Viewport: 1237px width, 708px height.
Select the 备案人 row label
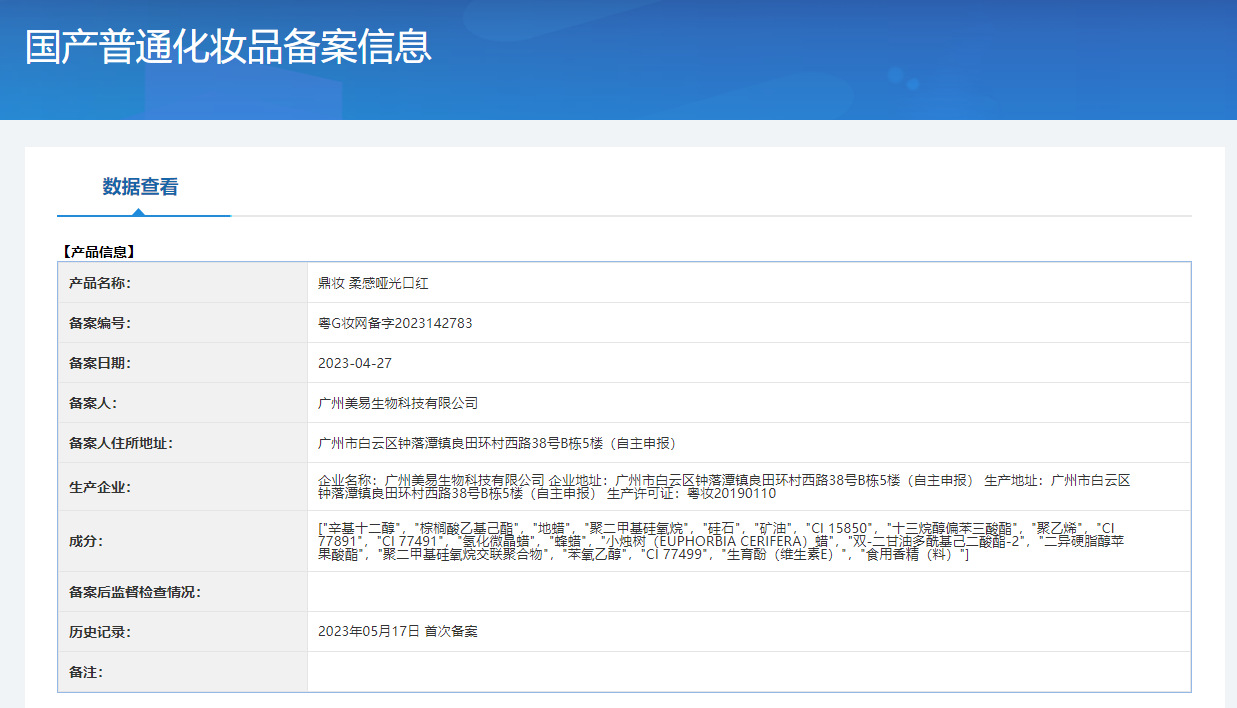click(x=93, y=403)
